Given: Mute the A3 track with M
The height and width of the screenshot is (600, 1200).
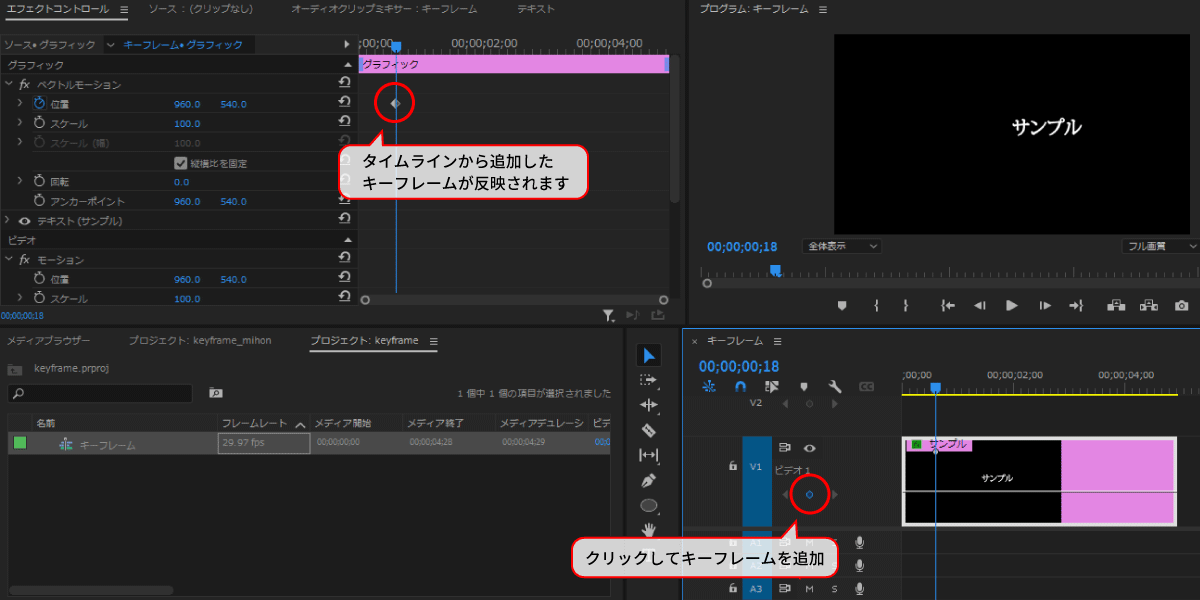Looking at the screenshot, I should 809,588.
